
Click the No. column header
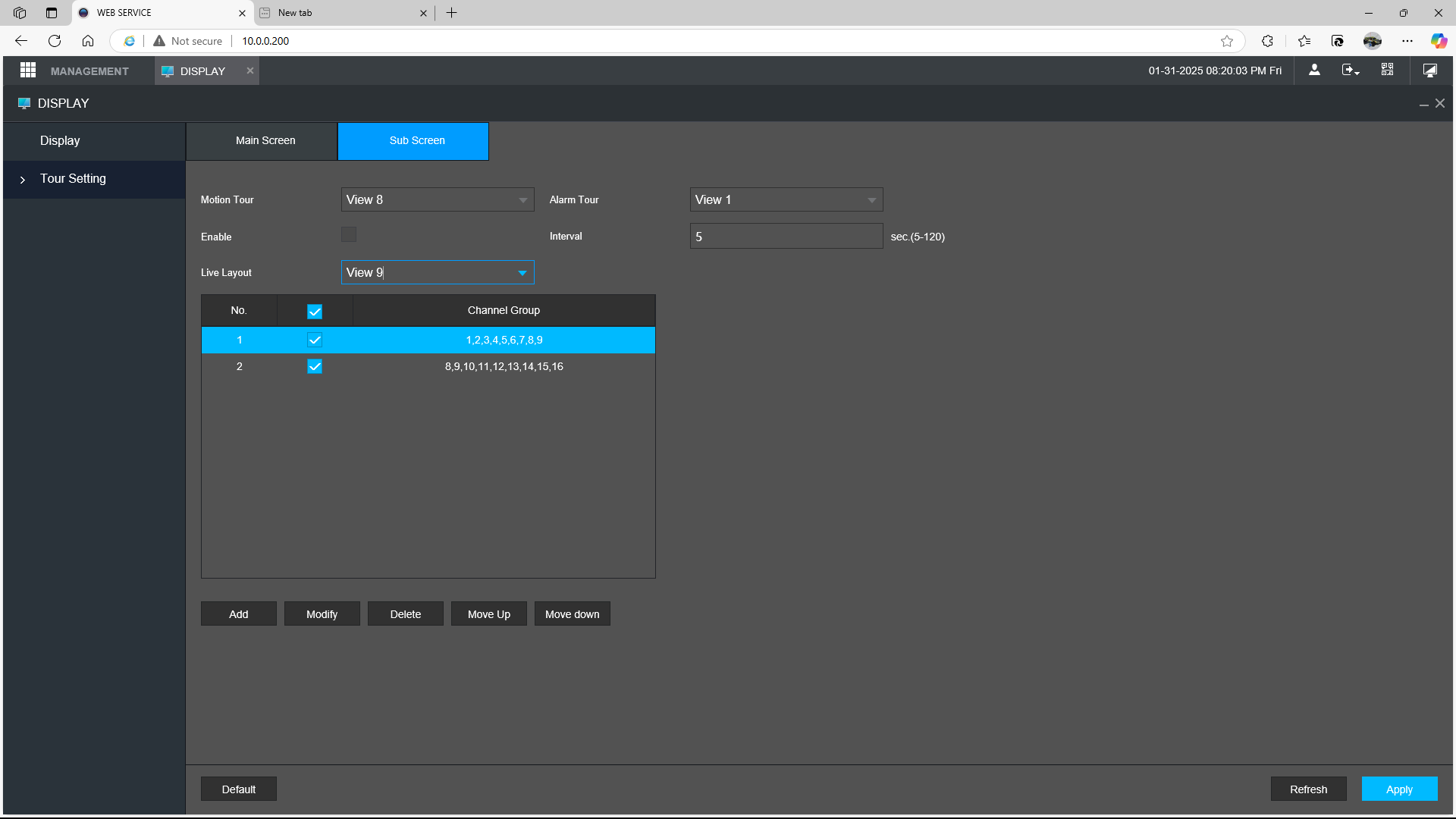pos(239,311)
